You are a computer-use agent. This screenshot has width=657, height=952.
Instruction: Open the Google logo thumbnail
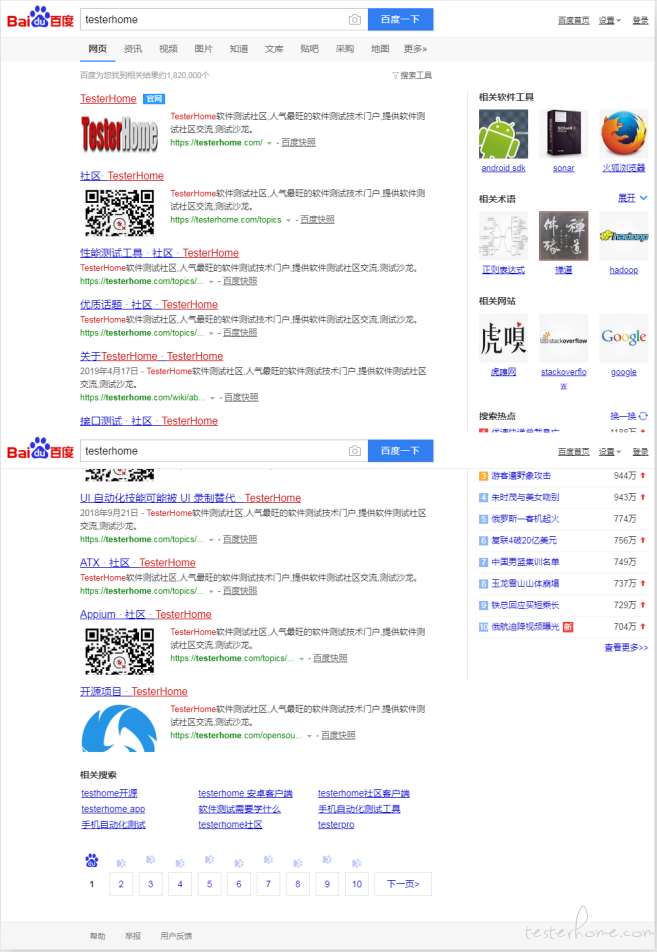[623, 338]
